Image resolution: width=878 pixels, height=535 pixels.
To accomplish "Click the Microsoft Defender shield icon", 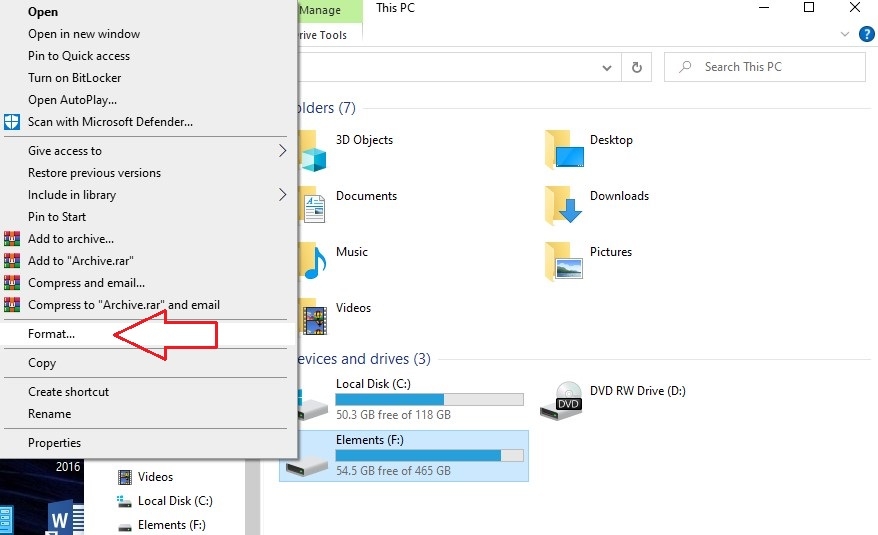I will (12, 122).
